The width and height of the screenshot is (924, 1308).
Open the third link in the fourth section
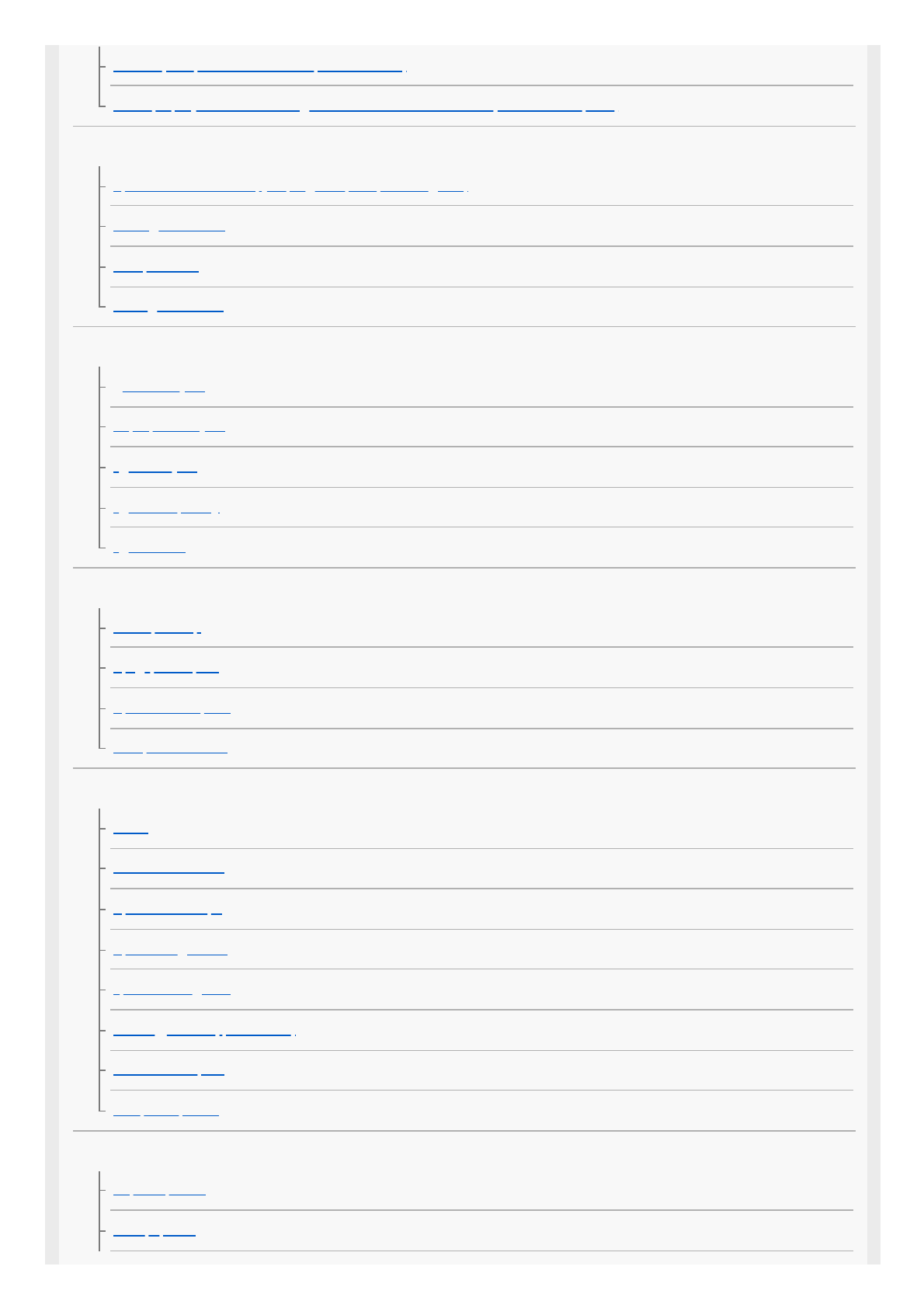[x=172, y=710]
